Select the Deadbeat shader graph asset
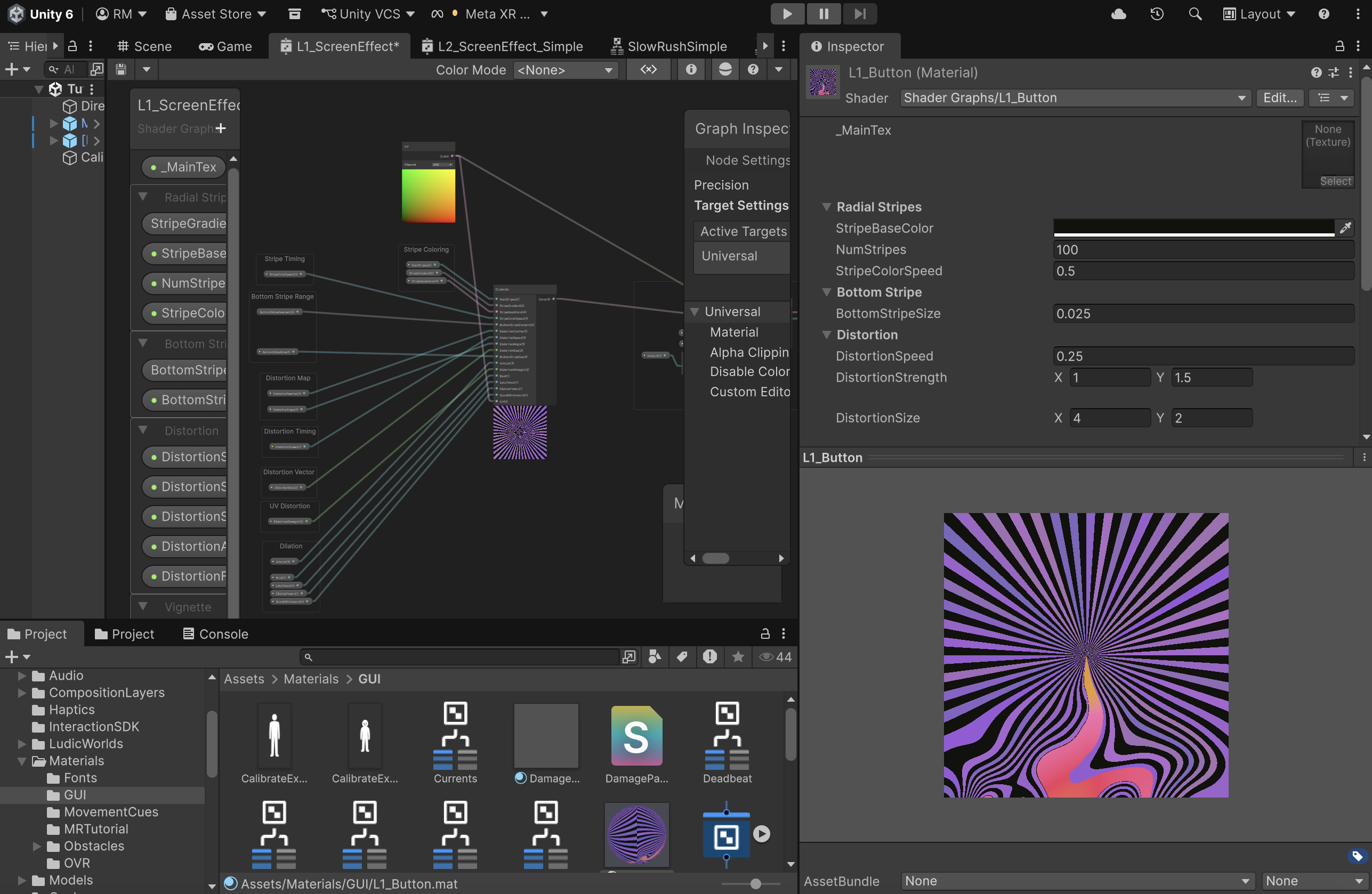The height and width of the screenshot is (894, 1372). click(x=727, y=742)
